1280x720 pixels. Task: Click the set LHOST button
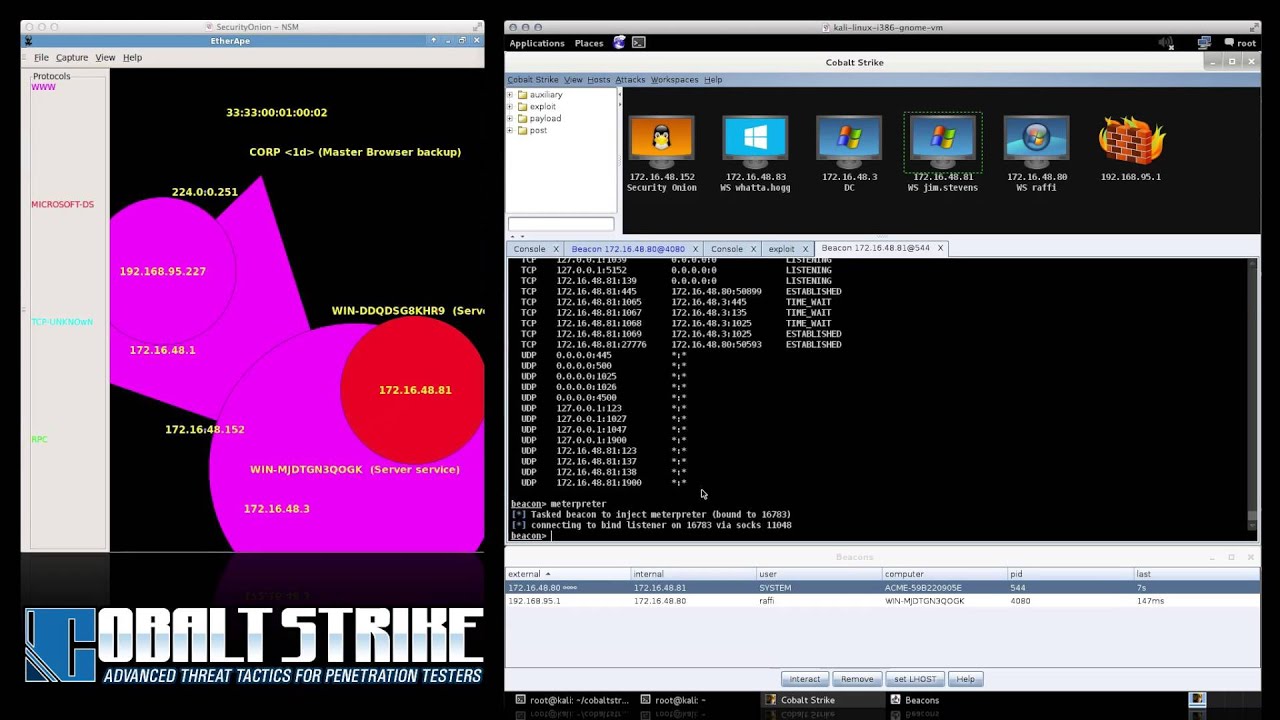pos(915,679)
